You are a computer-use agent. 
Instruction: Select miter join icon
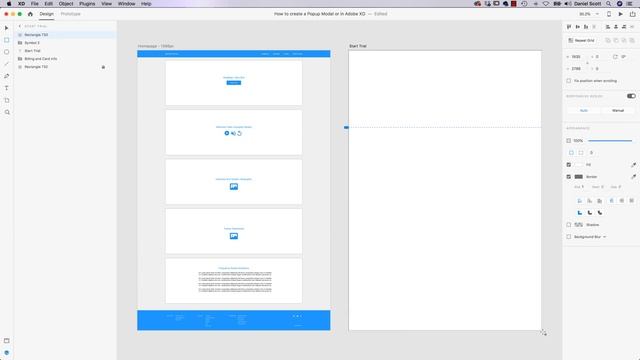(580, 213)
